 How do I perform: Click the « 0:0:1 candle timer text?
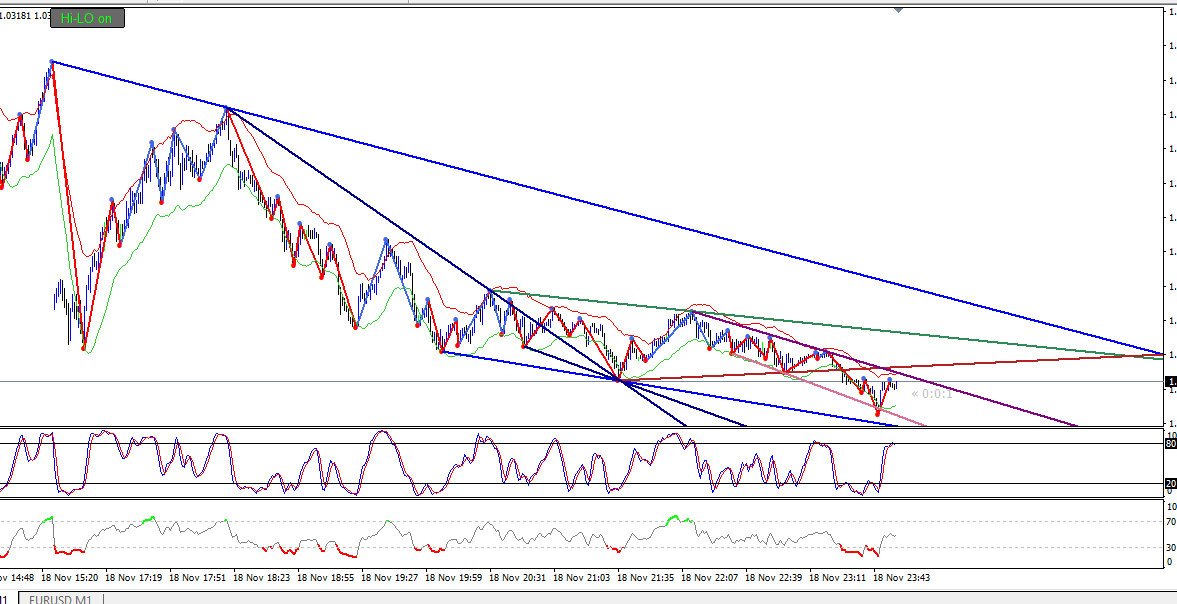(932, 394)
